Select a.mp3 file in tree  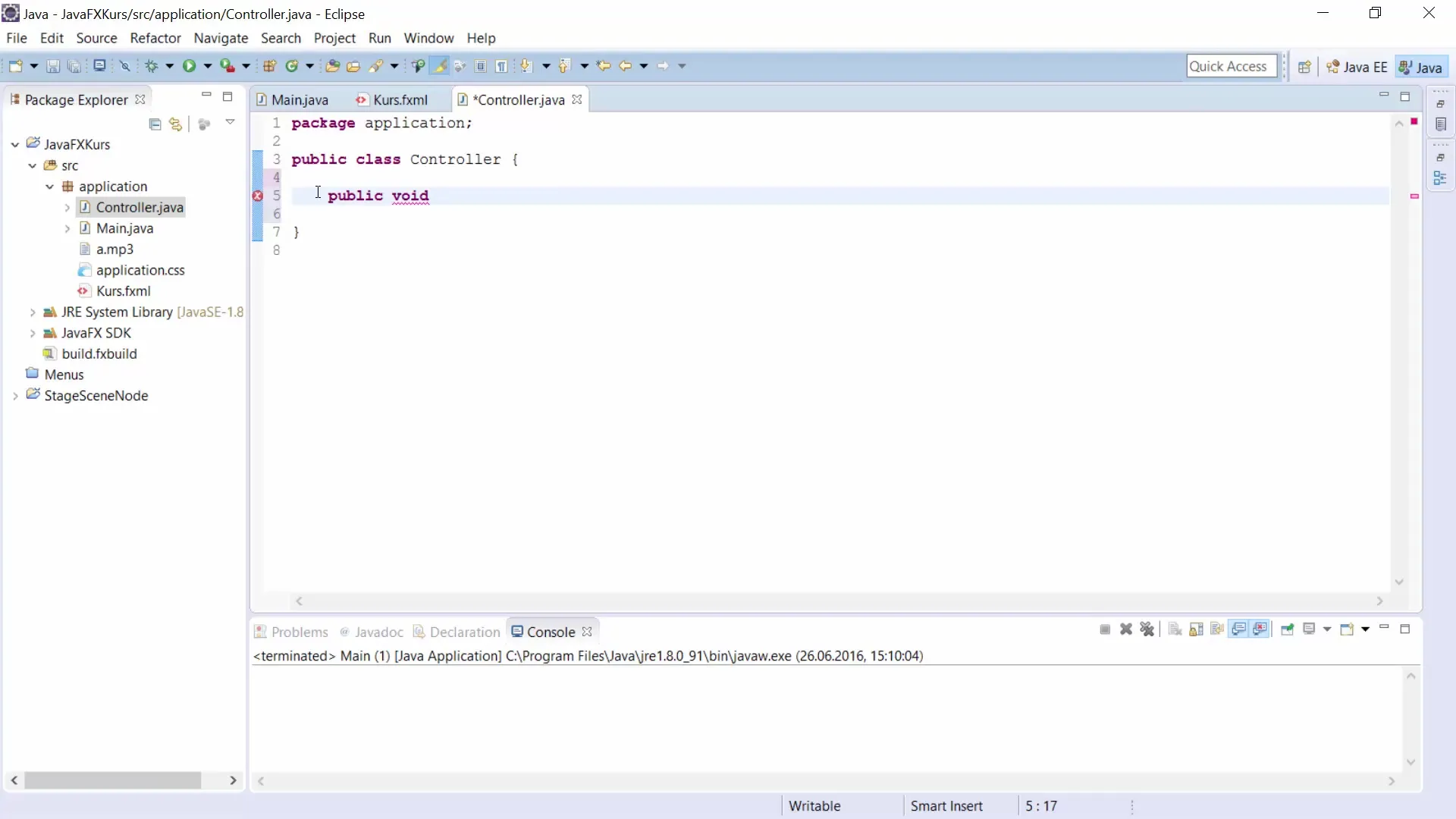click(115, 249)
